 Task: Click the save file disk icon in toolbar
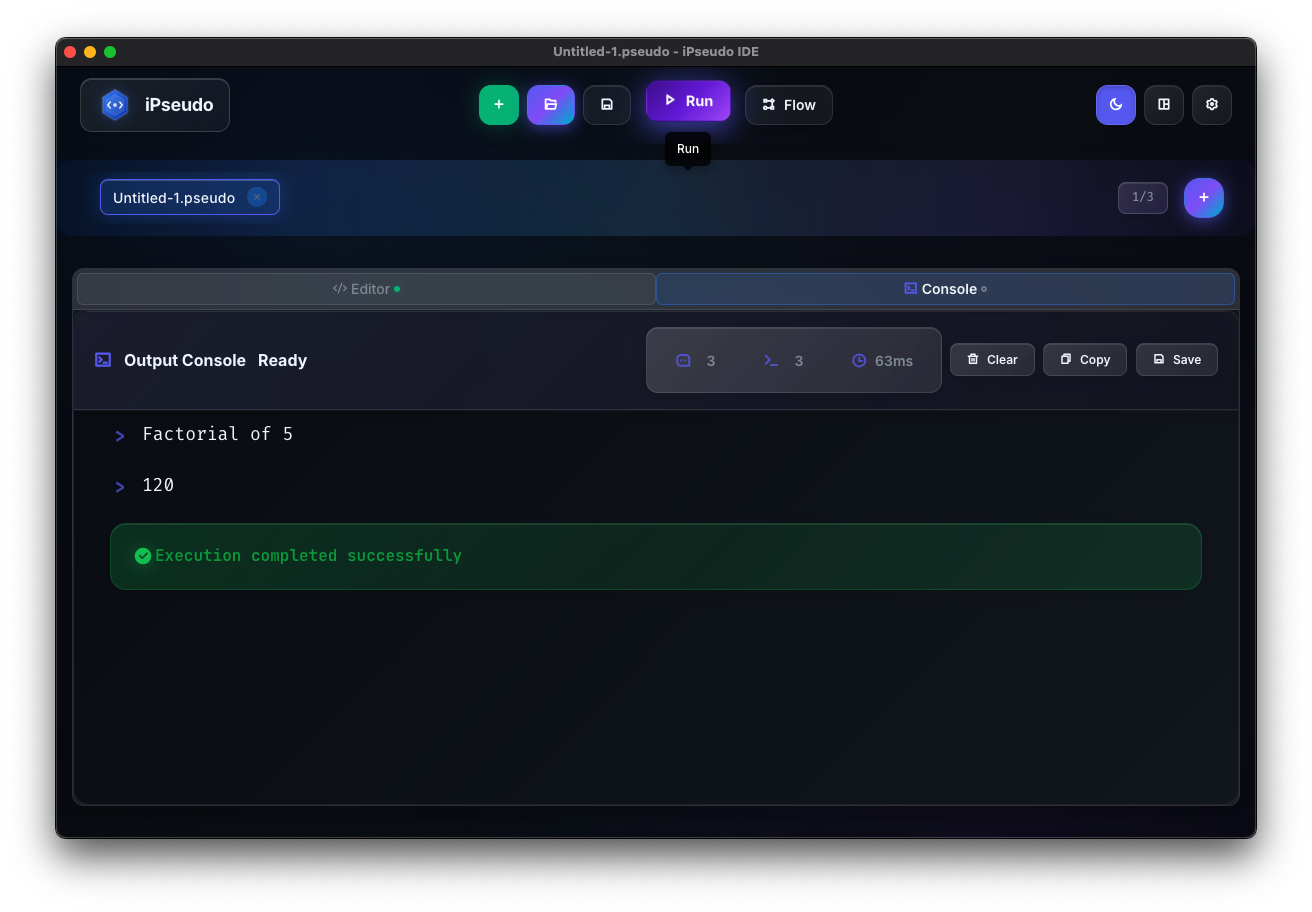point(607,105)
